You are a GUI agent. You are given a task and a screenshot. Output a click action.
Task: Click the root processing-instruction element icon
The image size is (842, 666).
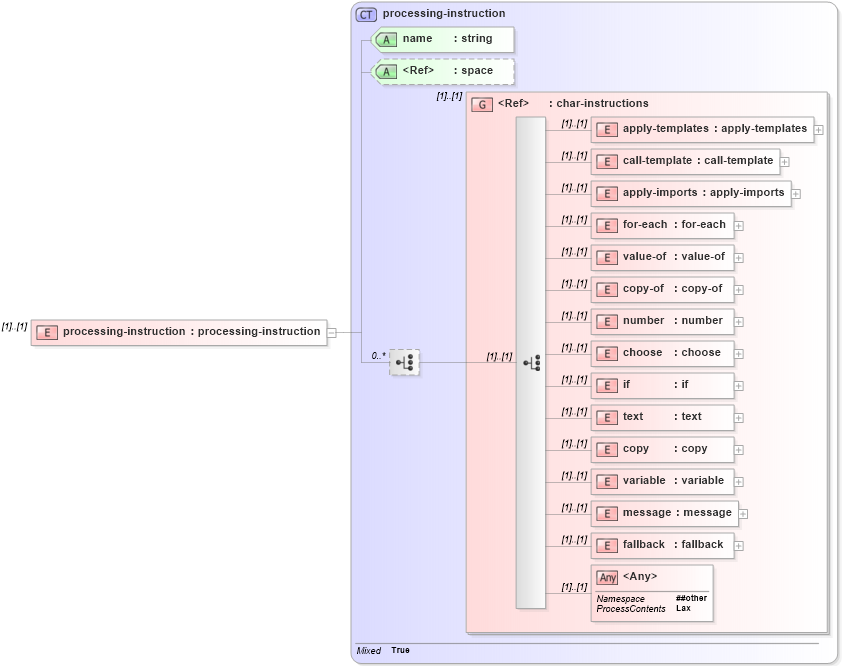pos(47,331)
